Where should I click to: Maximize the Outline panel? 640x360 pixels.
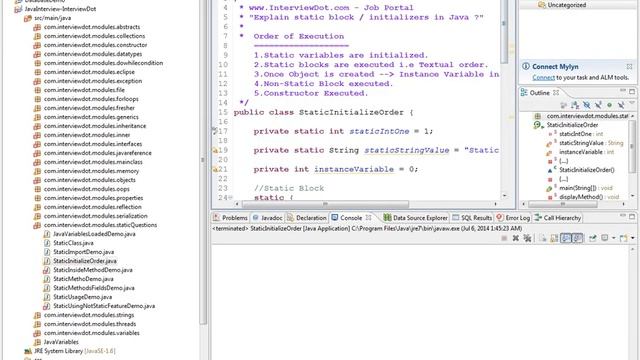[x=632, y=92]
